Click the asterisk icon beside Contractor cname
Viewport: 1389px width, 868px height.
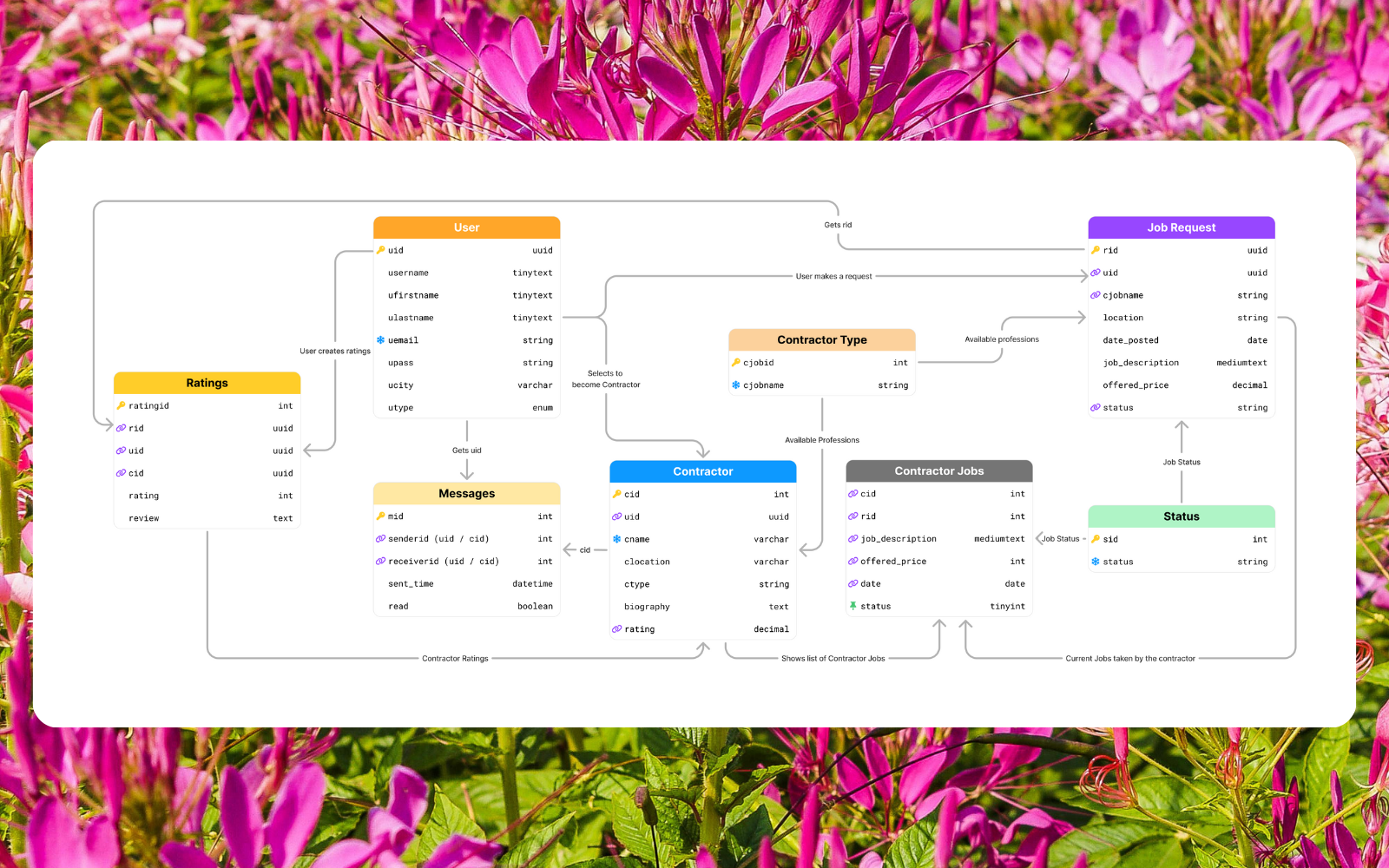(x=616, y=539)
